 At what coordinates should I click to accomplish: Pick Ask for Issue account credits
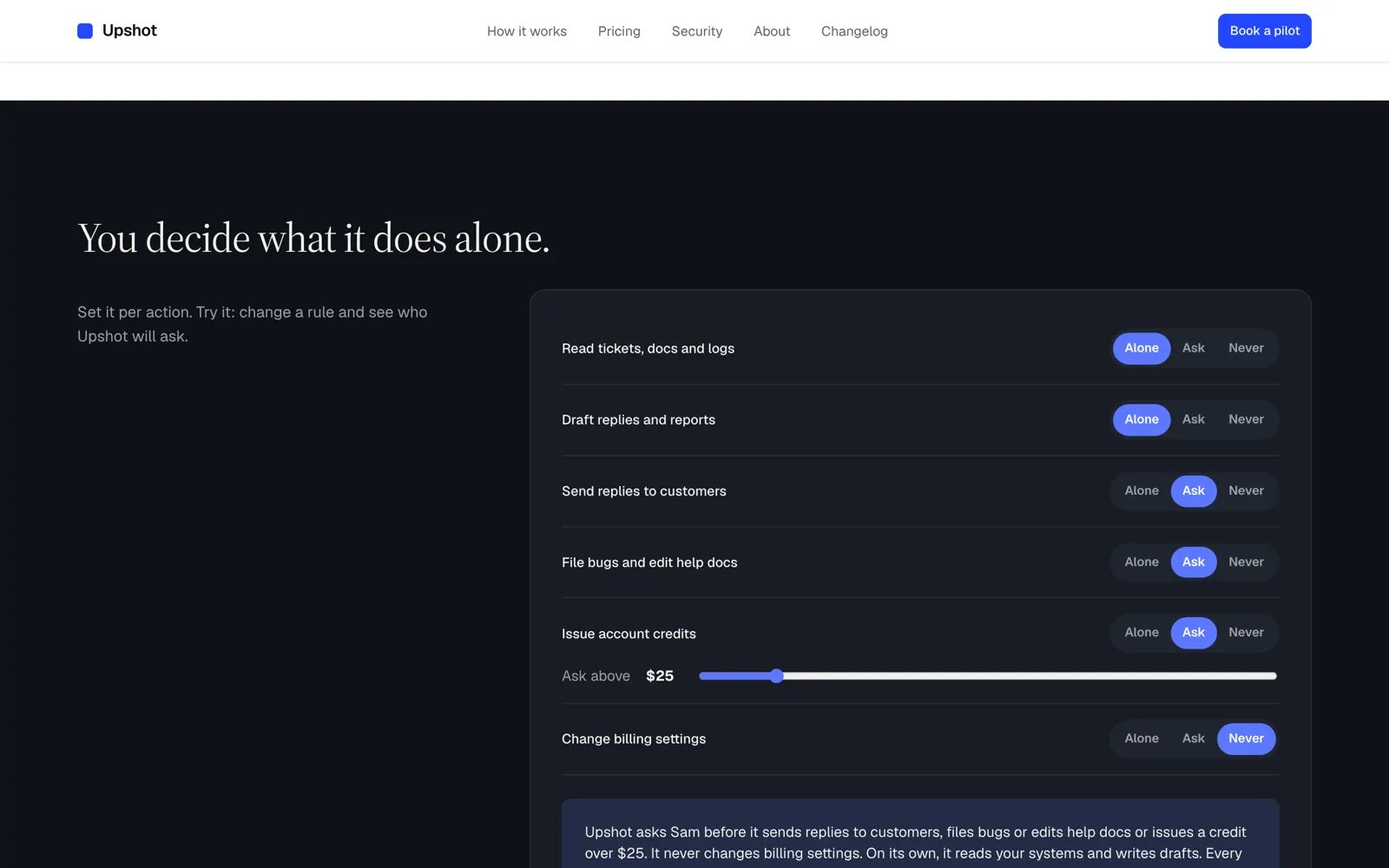point(1194,633)
